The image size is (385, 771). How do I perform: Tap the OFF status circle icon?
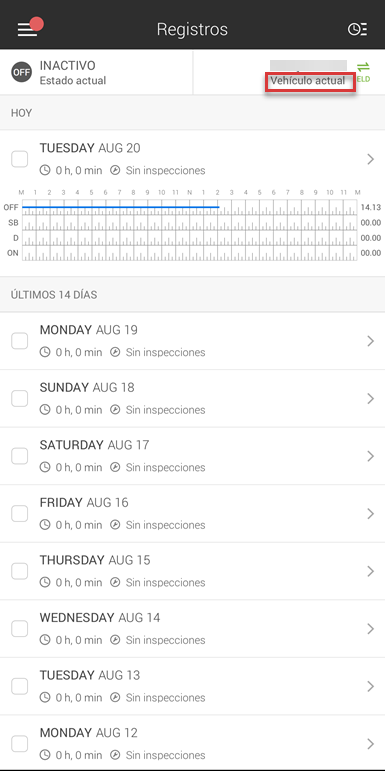22,72
